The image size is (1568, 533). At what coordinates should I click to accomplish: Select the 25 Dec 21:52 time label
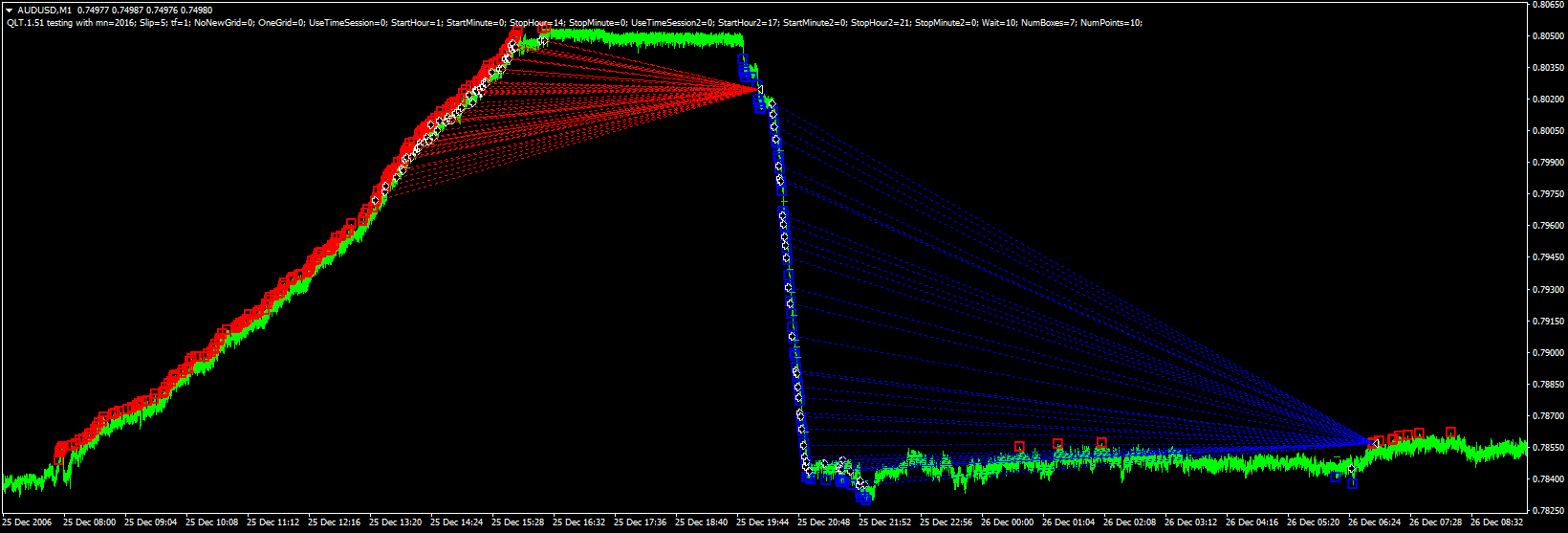click(885, 522)
